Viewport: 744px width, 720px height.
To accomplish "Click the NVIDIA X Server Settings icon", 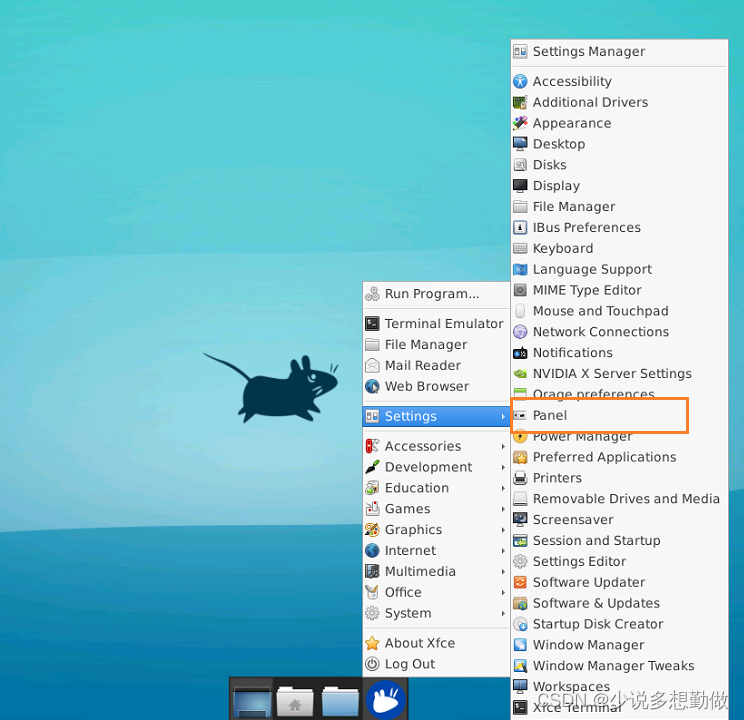I will pyautogui.click(x=520, y=374).
